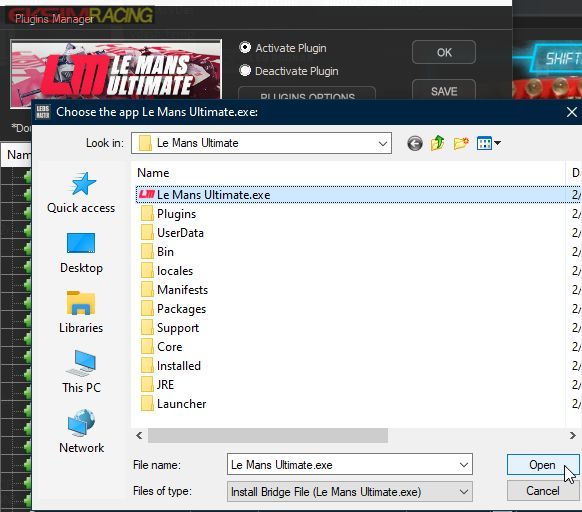
Task: Open the locales folder
Action: [167, 271]
